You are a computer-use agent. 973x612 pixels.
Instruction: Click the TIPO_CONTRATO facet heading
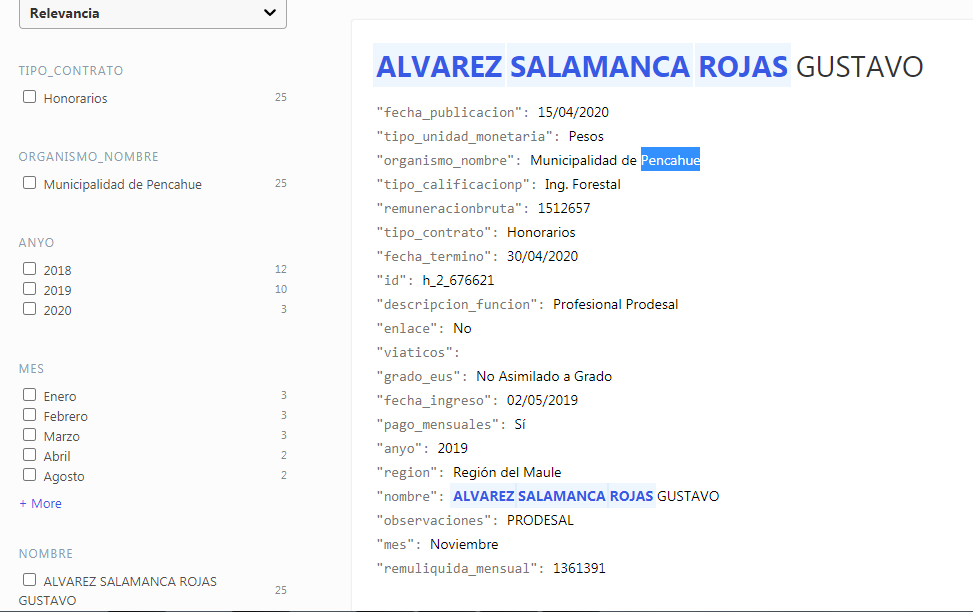point(71,71)
